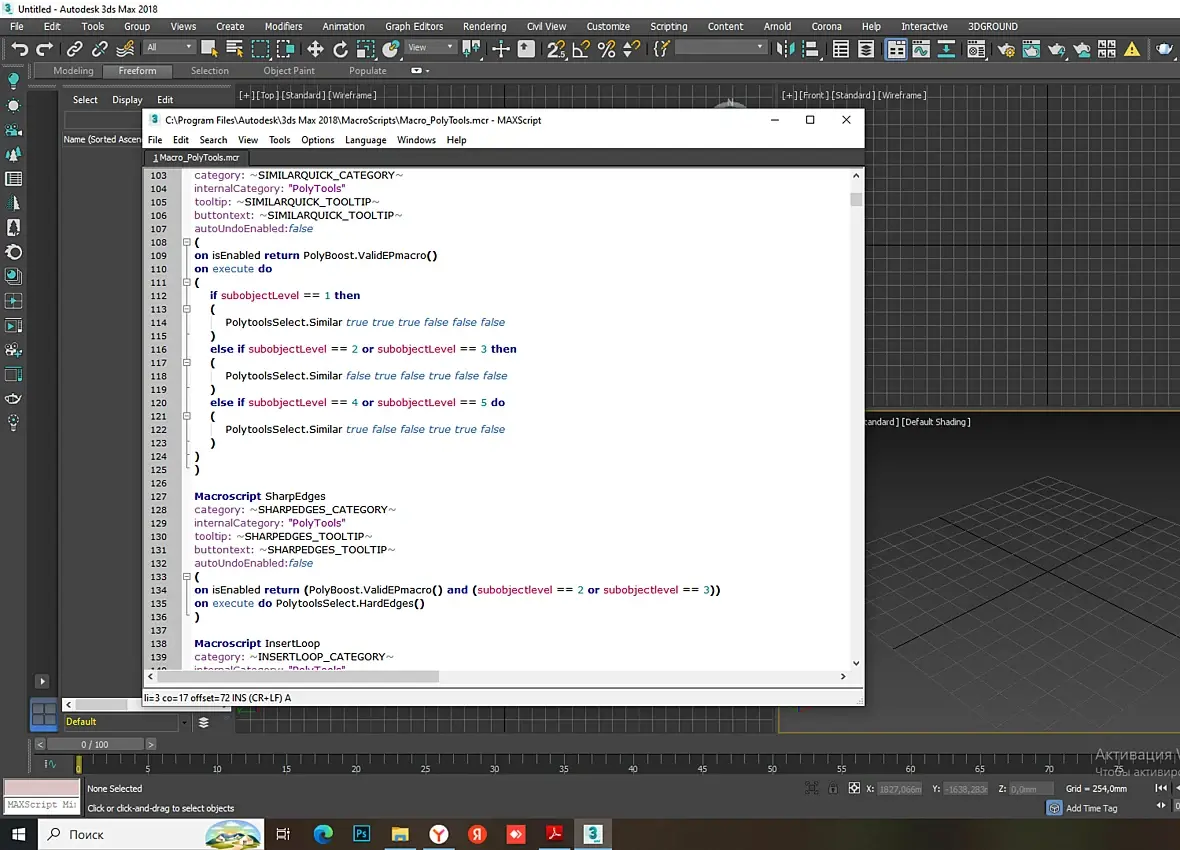1180x850 pixels.
Task: Toggle the Angle Snap button
Action: [x=580, y=48]
